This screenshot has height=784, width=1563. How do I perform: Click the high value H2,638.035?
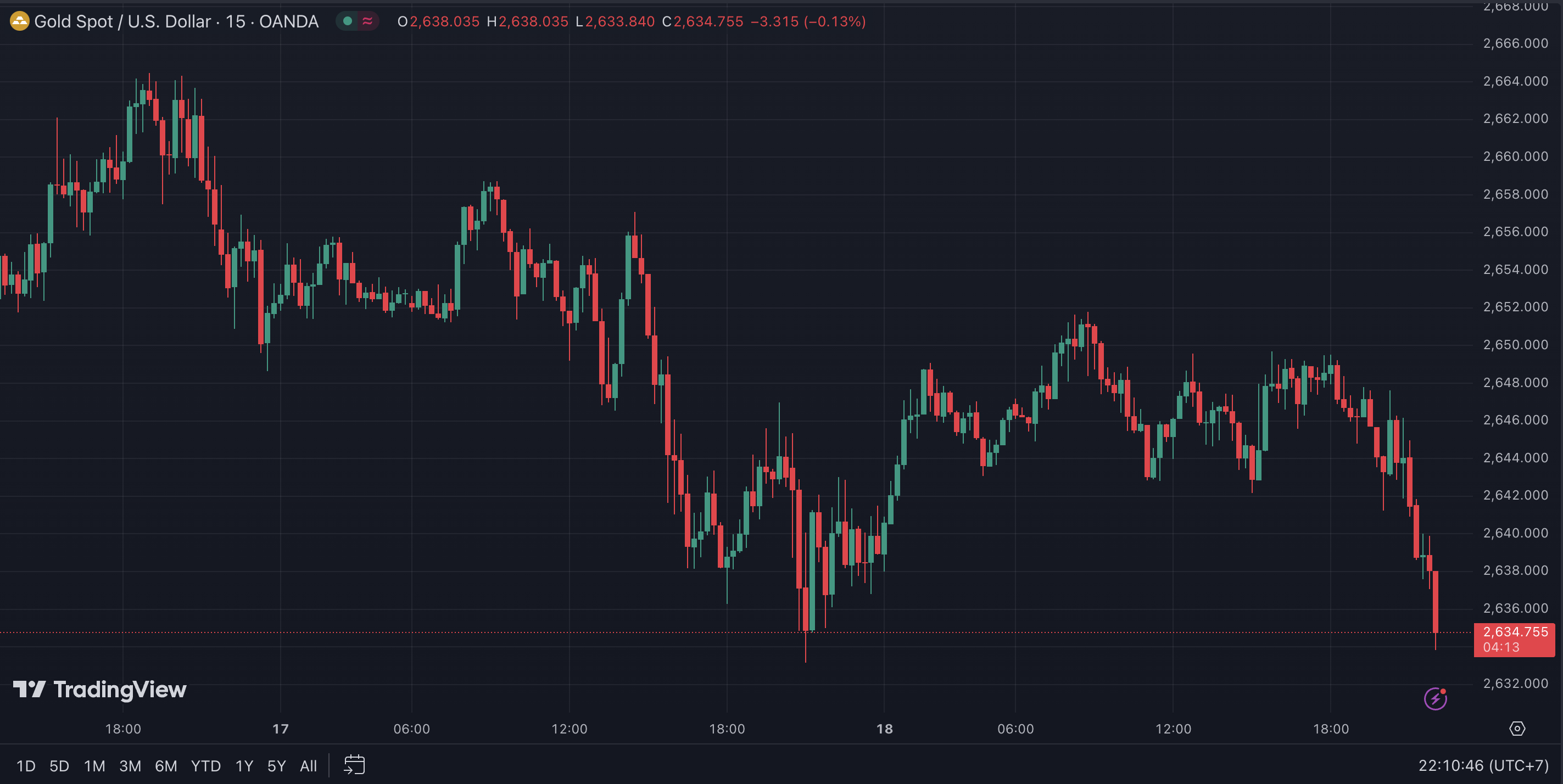click(527, 22)
